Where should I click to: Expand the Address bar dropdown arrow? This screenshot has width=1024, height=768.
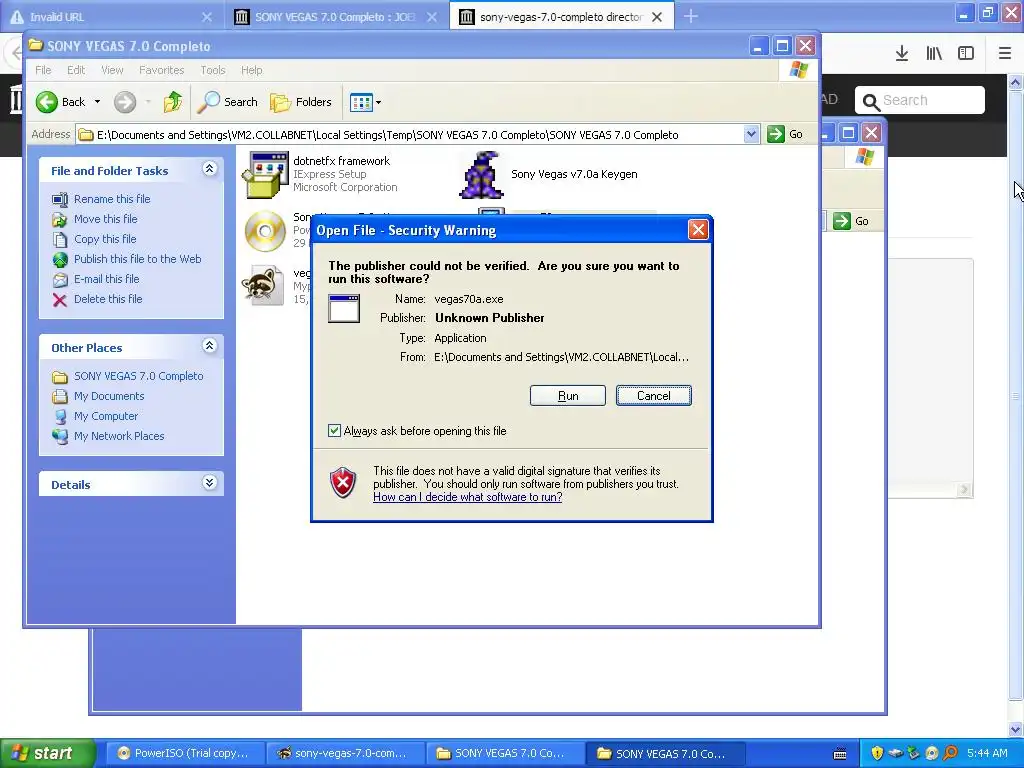click(752, 135)
